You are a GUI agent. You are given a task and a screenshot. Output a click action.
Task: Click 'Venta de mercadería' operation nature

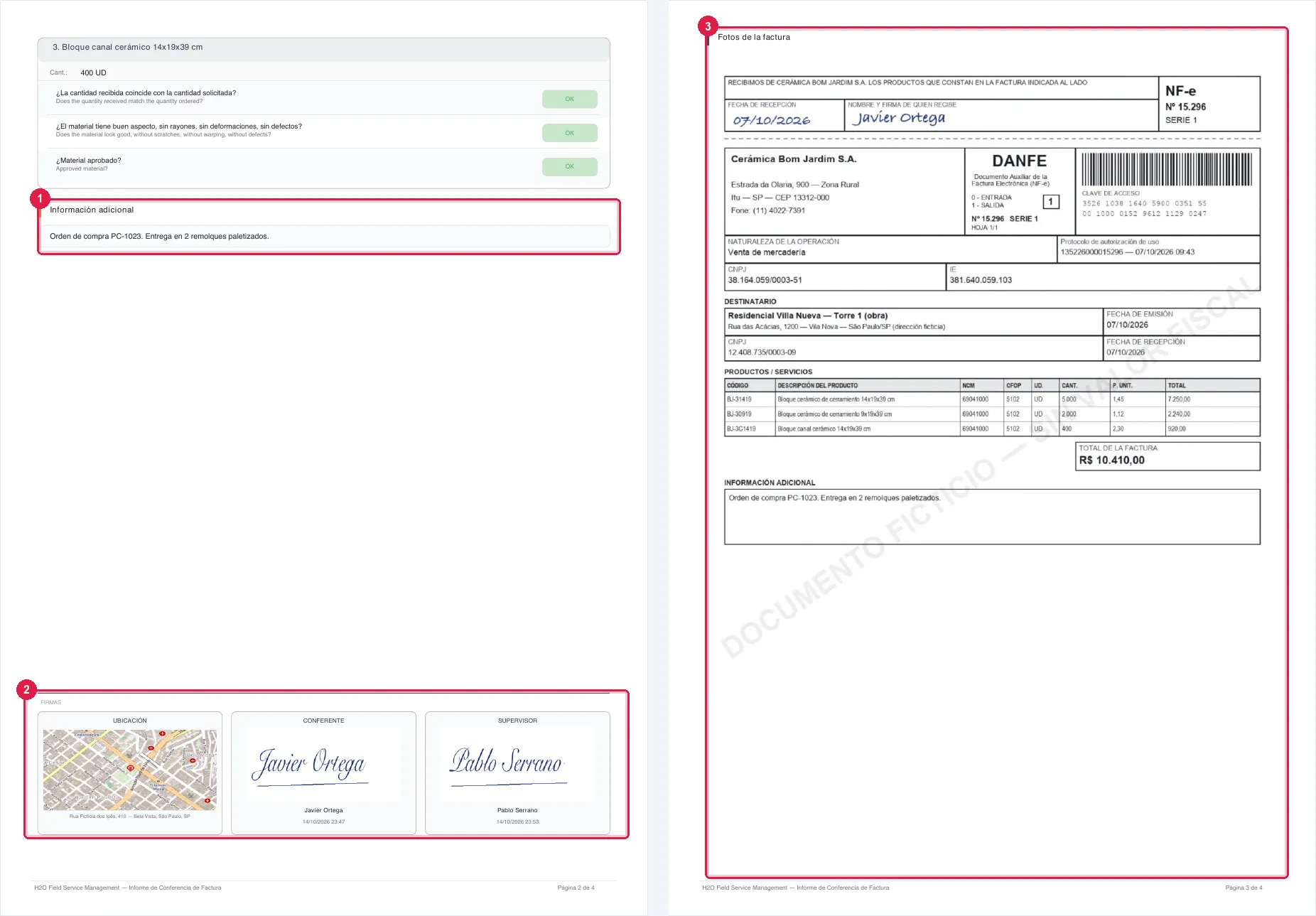[x=767, y=253]
